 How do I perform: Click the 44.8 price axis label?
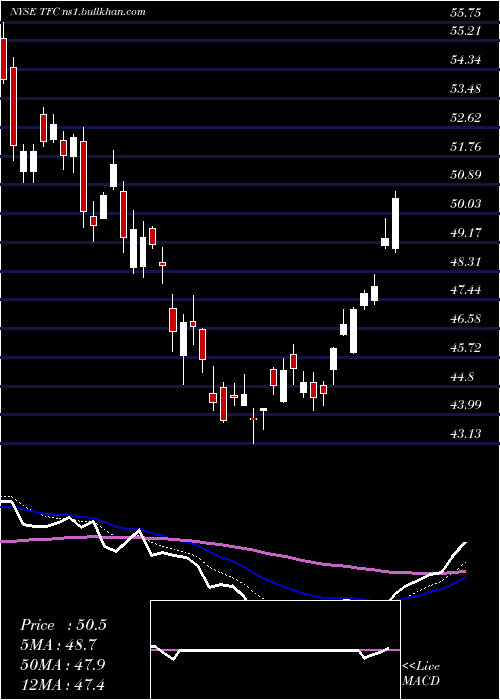click(x=462, y=376)
